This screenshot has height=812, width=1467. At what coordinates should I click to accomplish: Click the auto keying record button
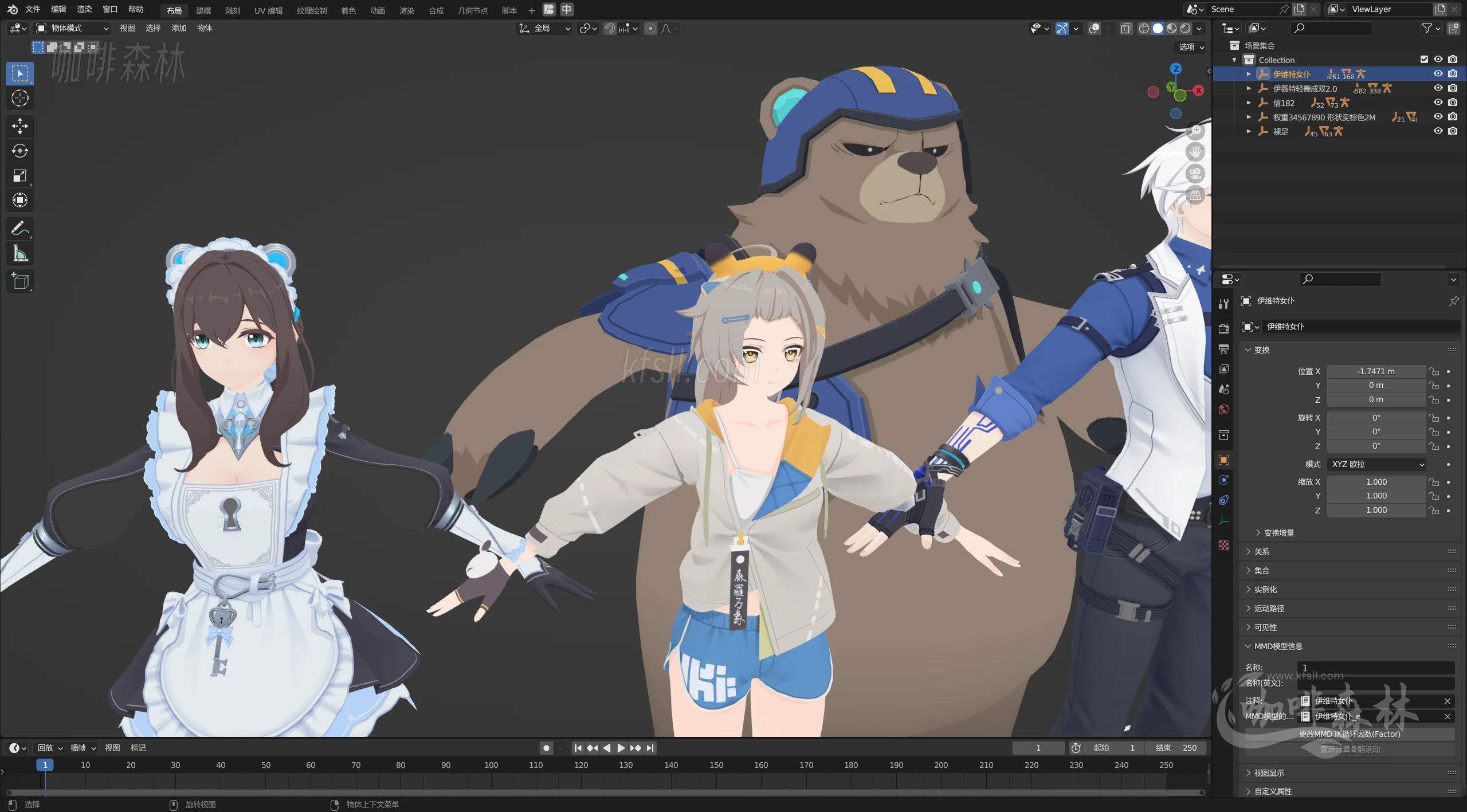pos(546,748)
